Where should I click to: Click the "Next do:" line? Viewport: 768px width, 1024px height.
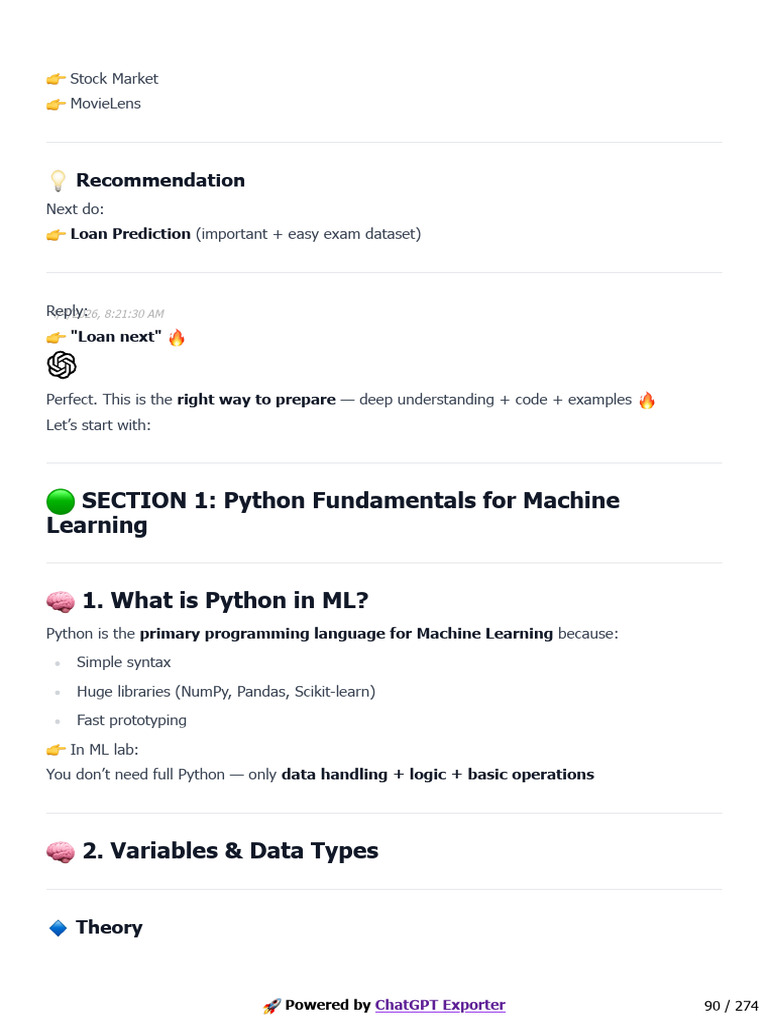(x=75, y=209)
